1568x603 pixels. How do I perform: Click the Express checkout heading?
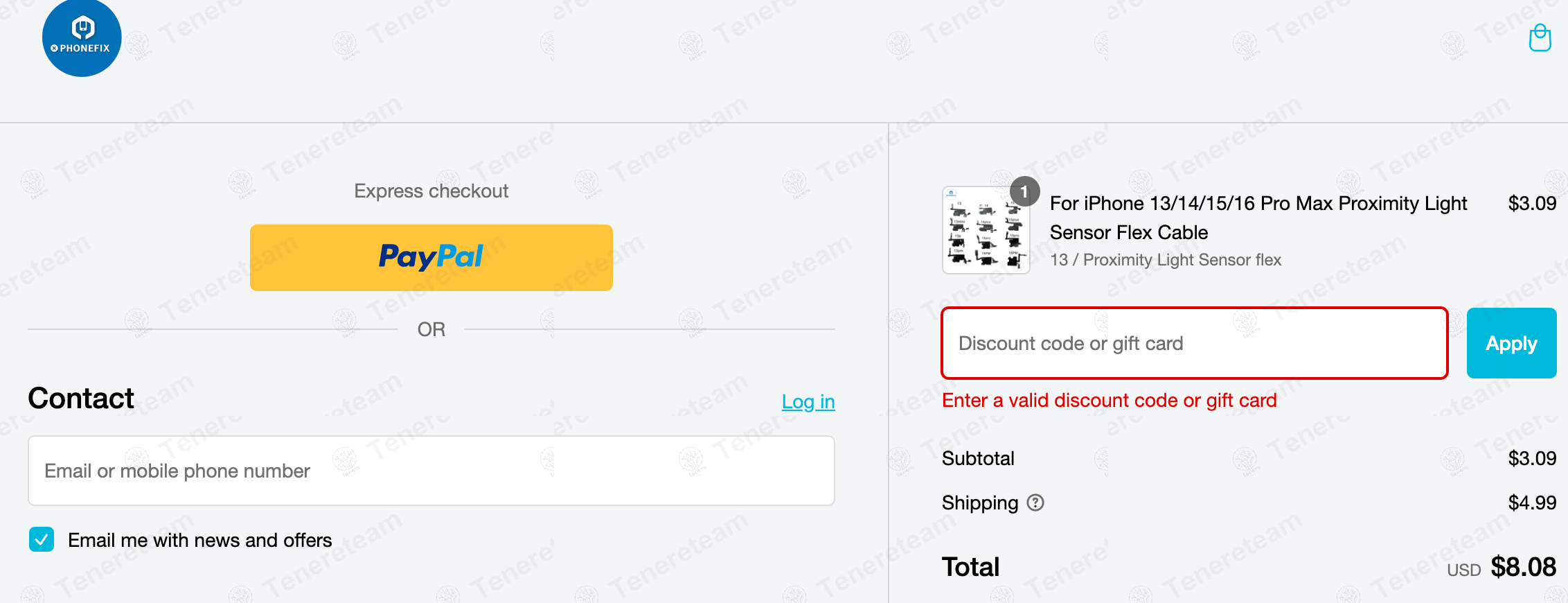431,191
